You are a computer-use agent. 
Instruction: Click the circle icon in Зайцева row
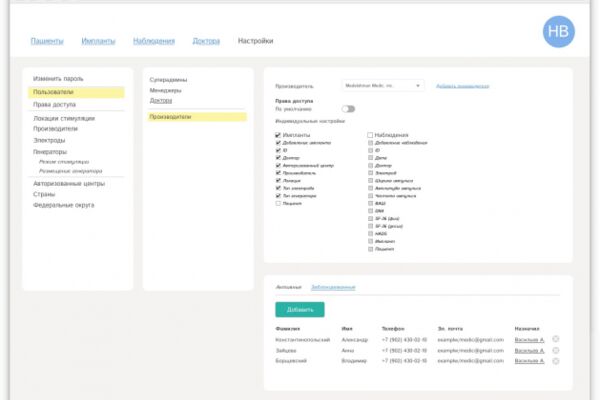pos(556,350)
